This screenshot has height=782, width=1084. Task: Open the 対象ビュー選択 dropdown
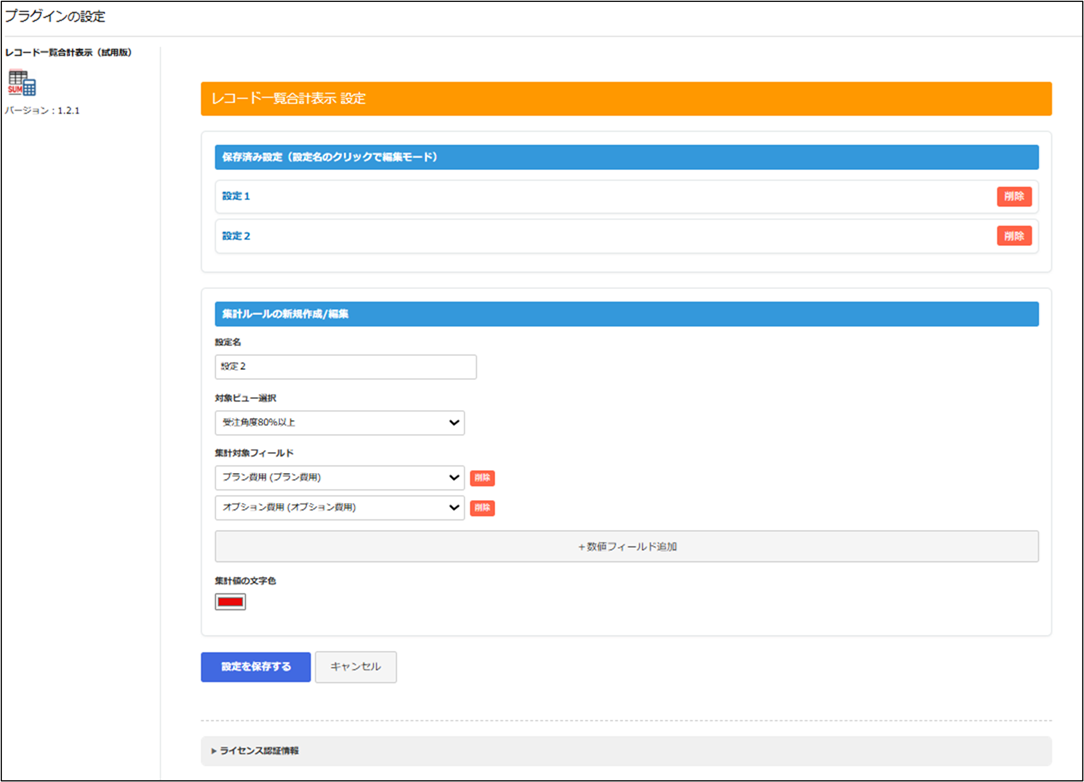339,423
